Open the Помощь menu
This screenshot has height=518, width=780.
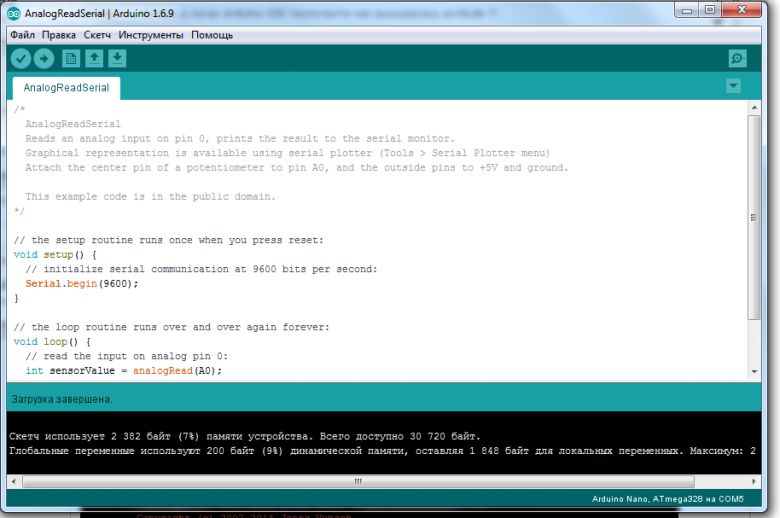coord(212,35)
